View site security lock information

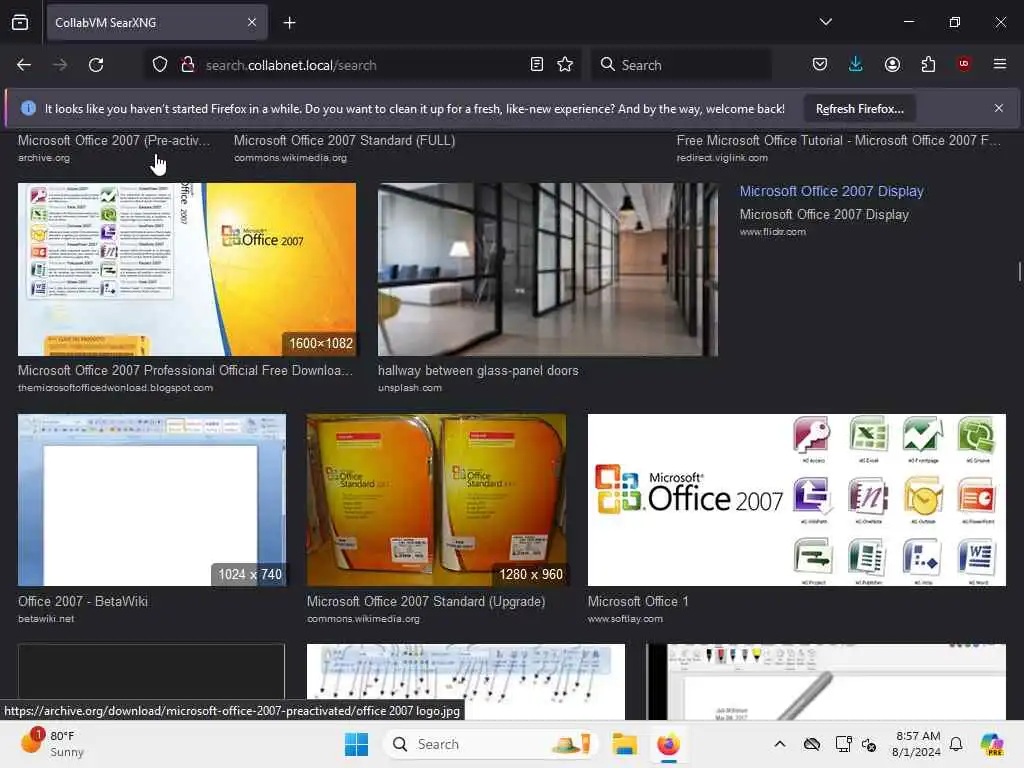click(188, 65)
